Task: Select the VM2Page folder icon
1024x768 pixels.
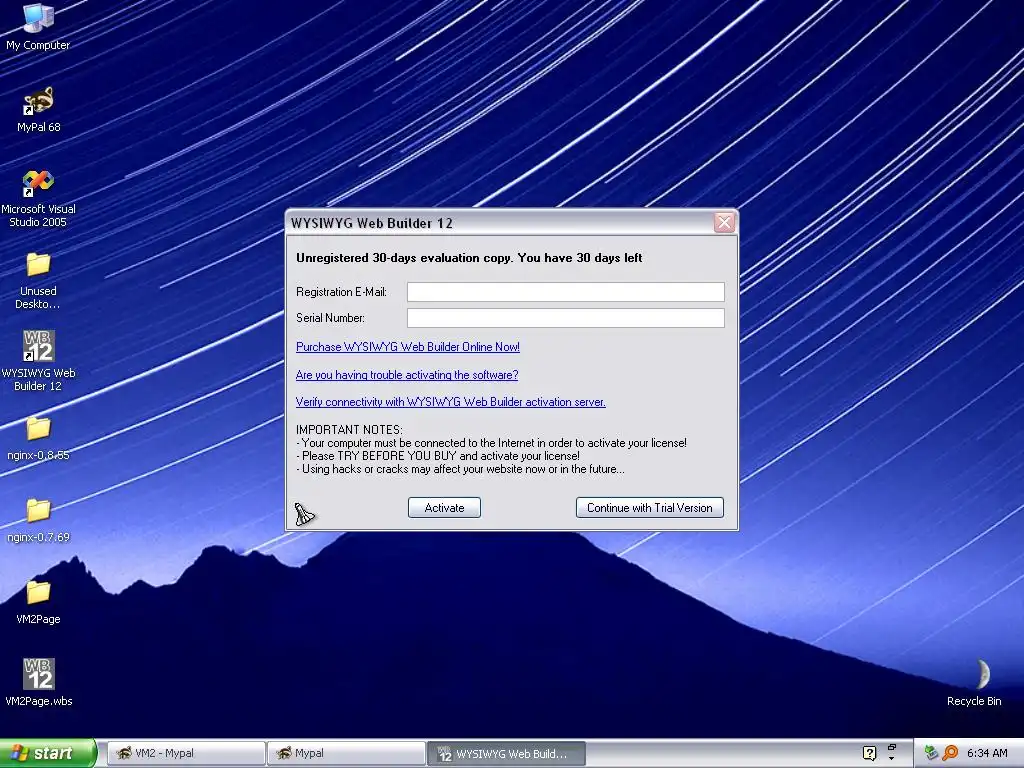Action: coord(39,602)
